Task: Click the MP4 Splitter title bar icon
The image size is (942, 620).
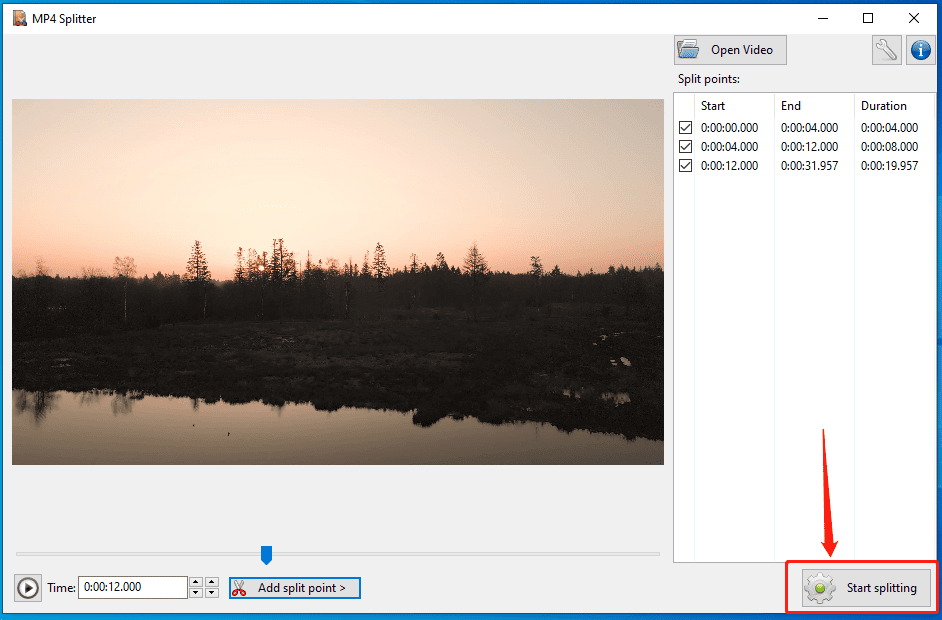Action: pyautogui.click(x=20, y=18)
